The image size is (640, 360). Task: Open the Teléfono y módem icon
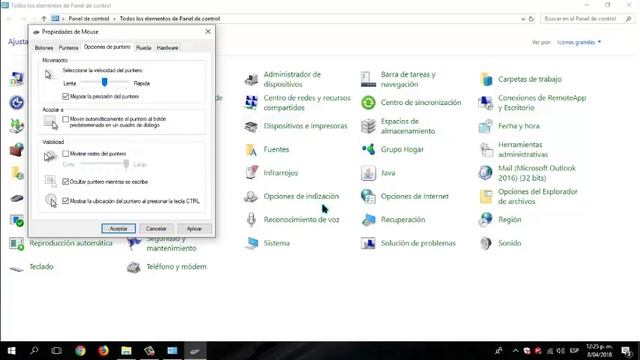tap(133, 267)
